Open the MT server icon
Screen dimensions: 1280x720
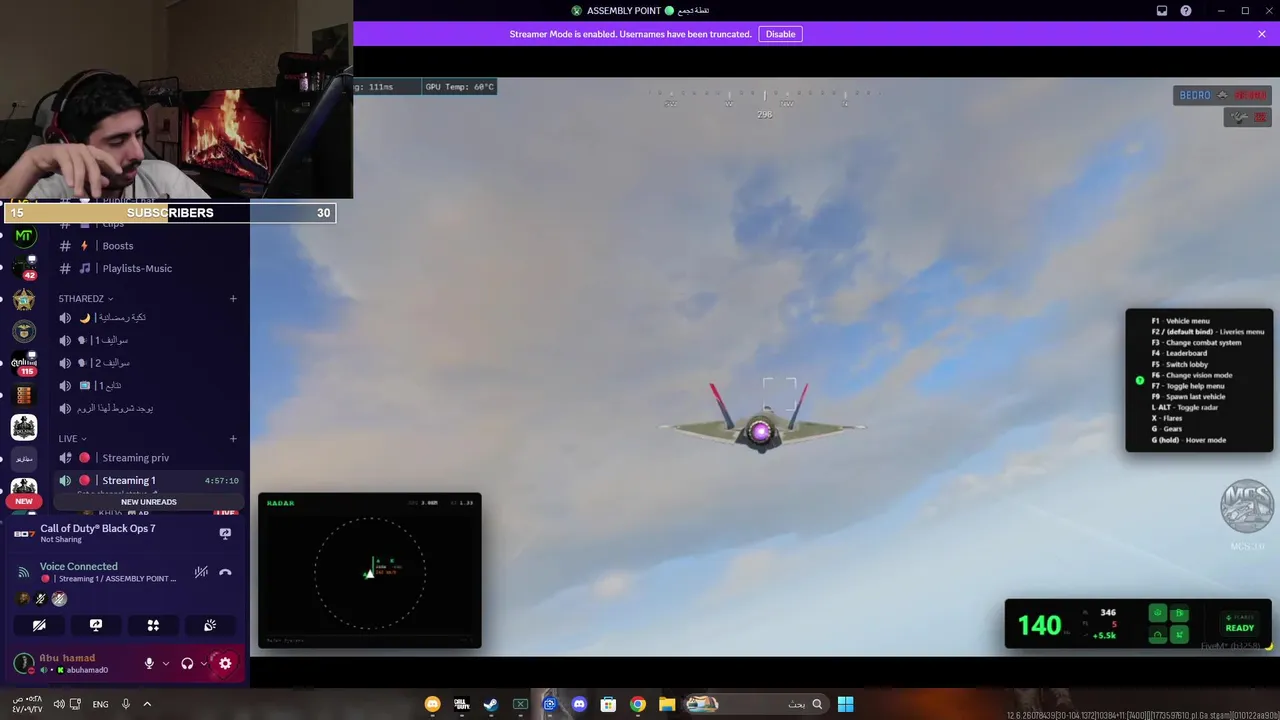click(24, 236)
